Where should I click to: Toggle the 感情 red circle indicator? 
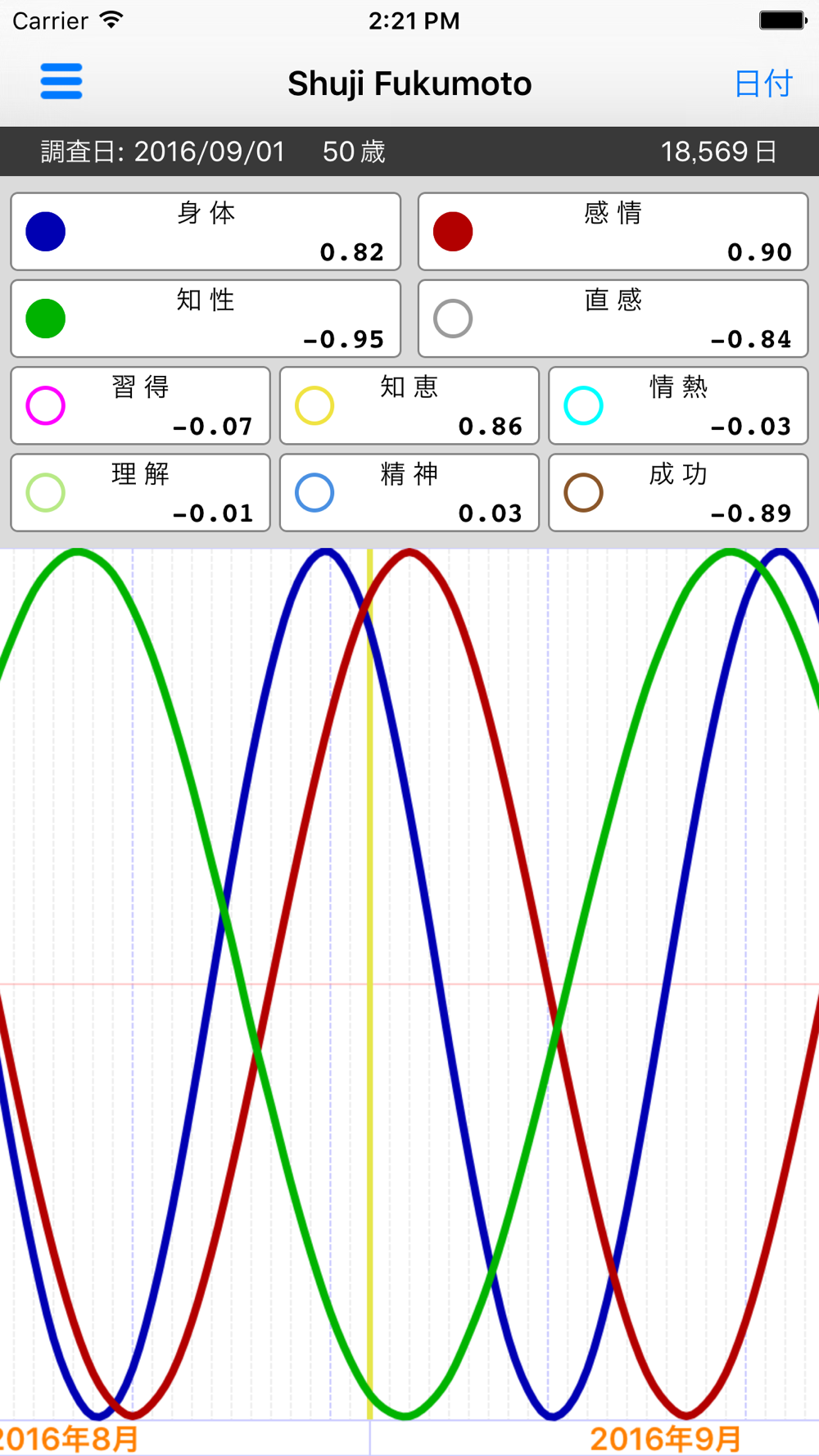[453, 232]
